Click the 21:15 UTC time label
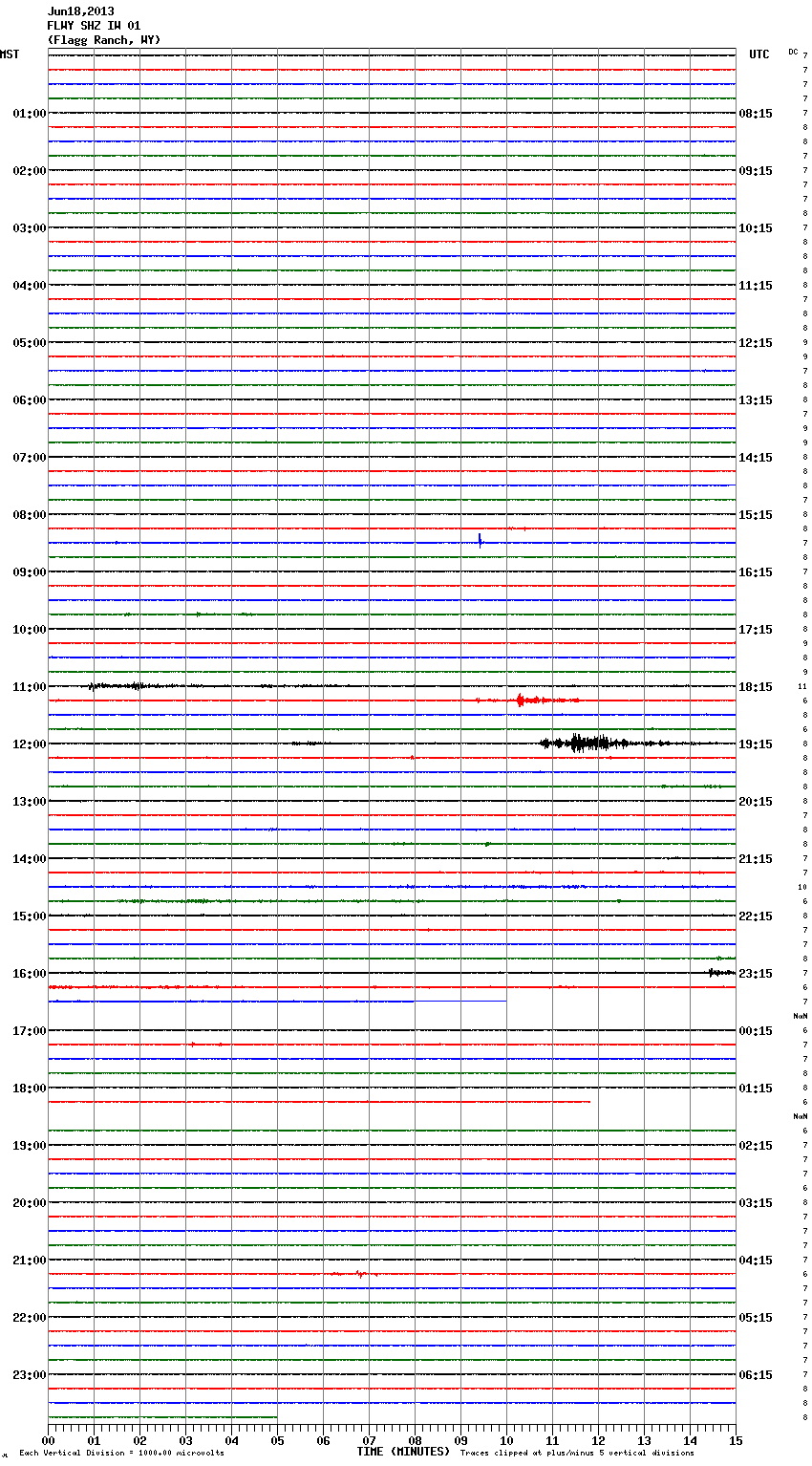812x1466 pixels. (x=756, y=859)
